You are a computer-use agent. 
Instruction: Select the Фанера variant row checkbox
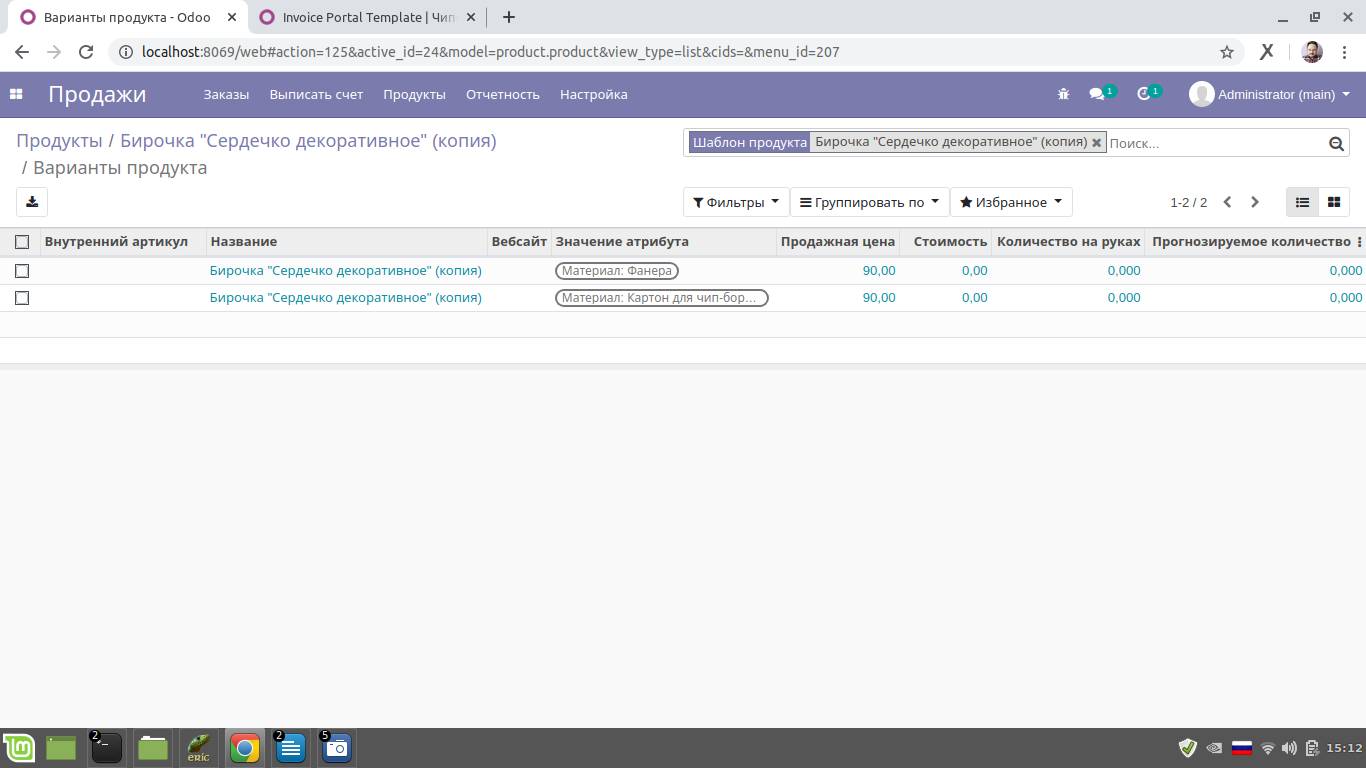(x=22, y=271)
